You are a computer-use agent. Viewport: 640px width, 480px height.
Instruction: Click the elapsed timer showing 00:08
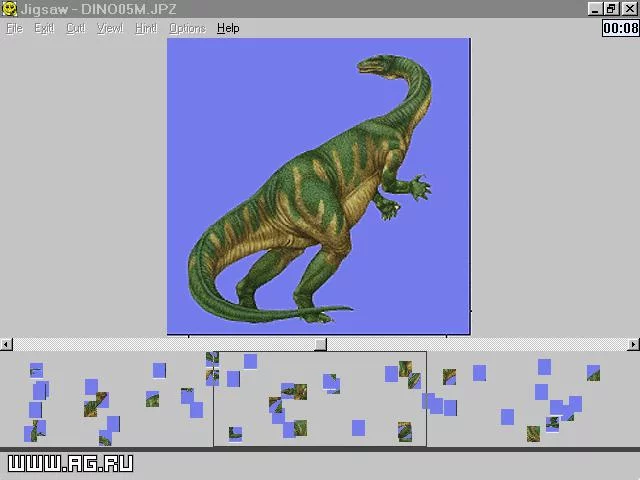coord(620,28)
